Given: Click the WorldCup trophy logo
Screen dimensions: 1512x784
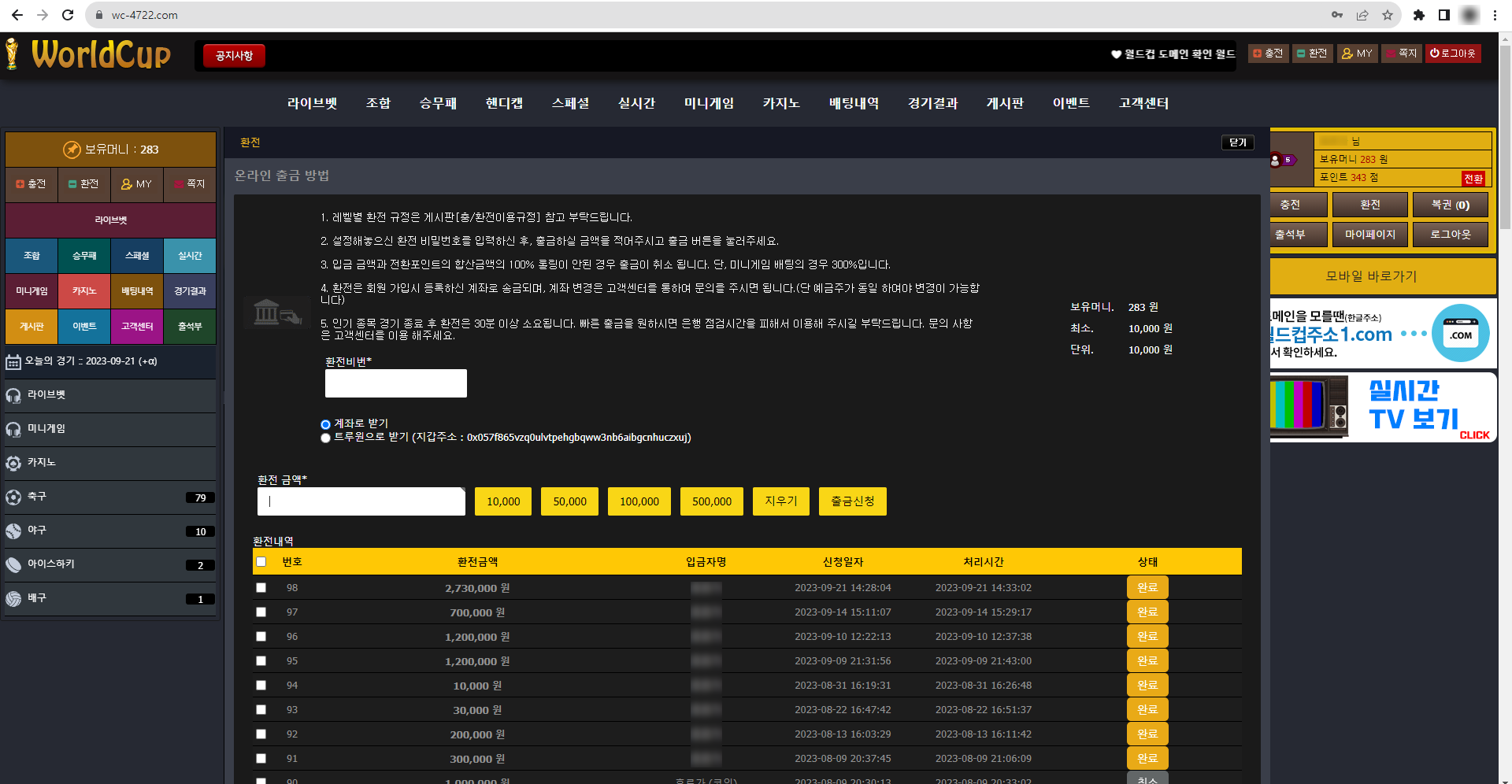Looking at the screenshot, I should (12, 54).
